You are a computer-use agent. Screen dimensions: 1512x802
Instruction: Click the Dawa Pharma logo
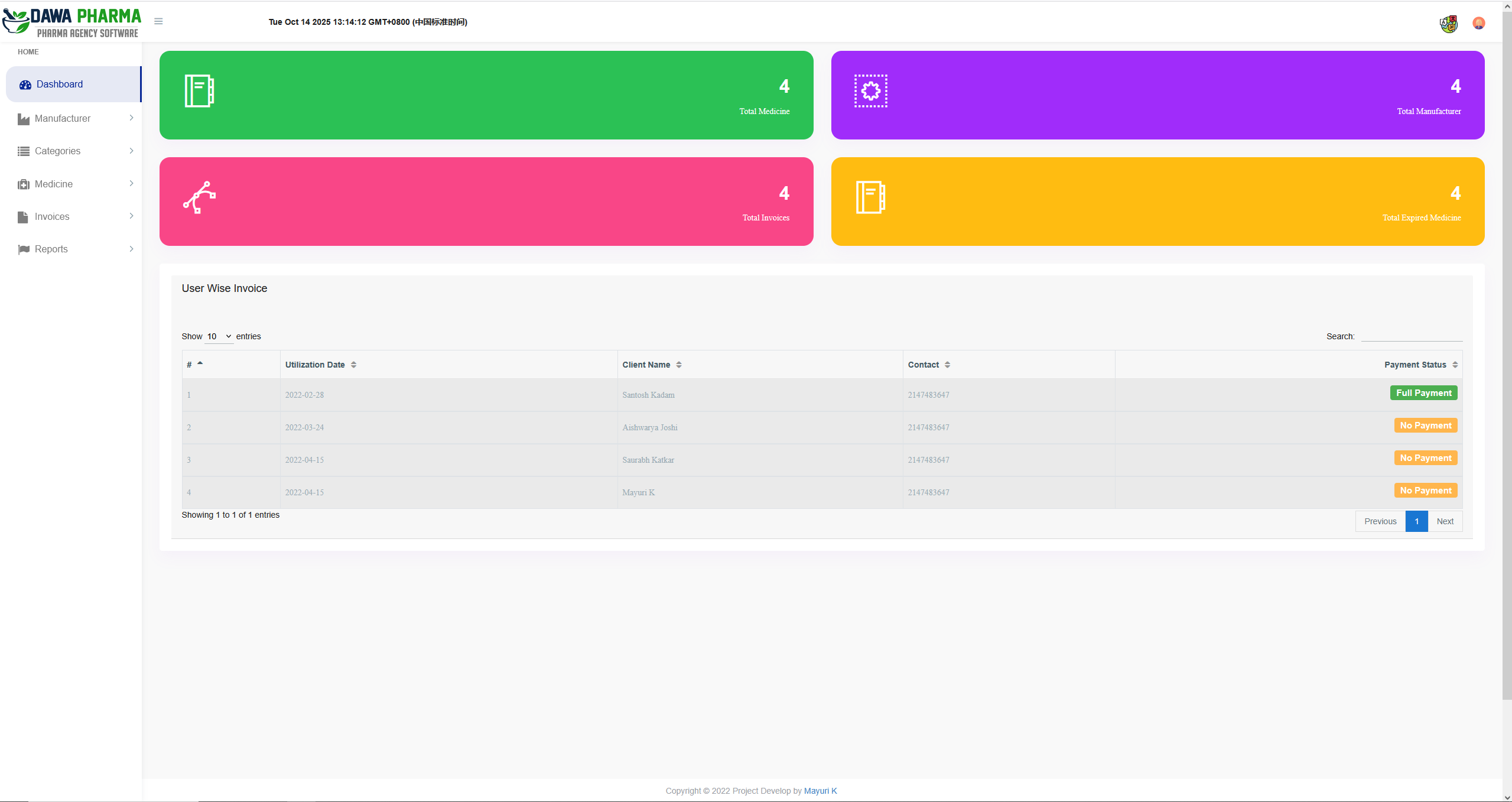(x=72, y=22)
